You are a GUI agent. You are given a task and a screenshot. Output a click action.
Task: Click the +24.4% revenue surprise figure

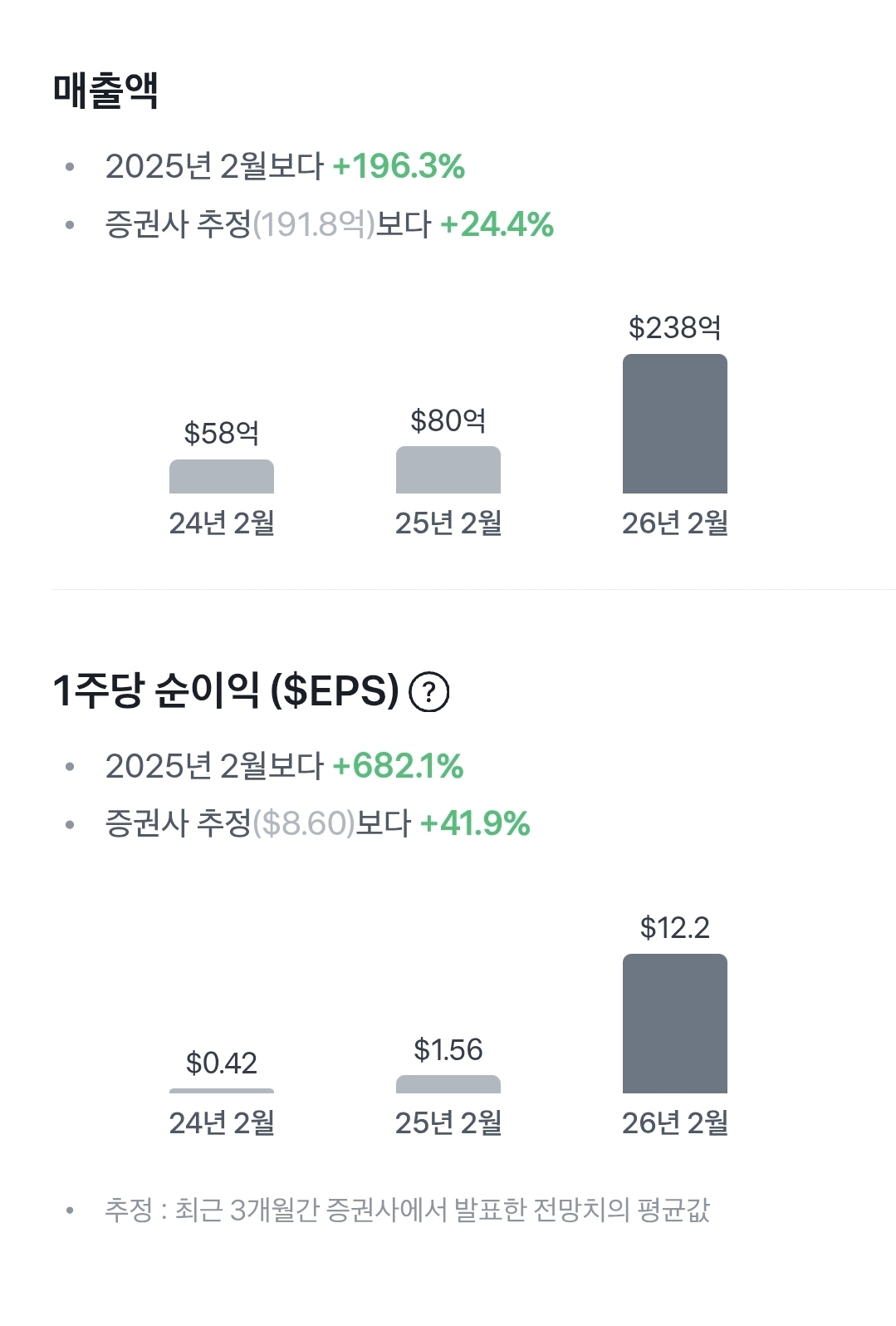[497, 224]
